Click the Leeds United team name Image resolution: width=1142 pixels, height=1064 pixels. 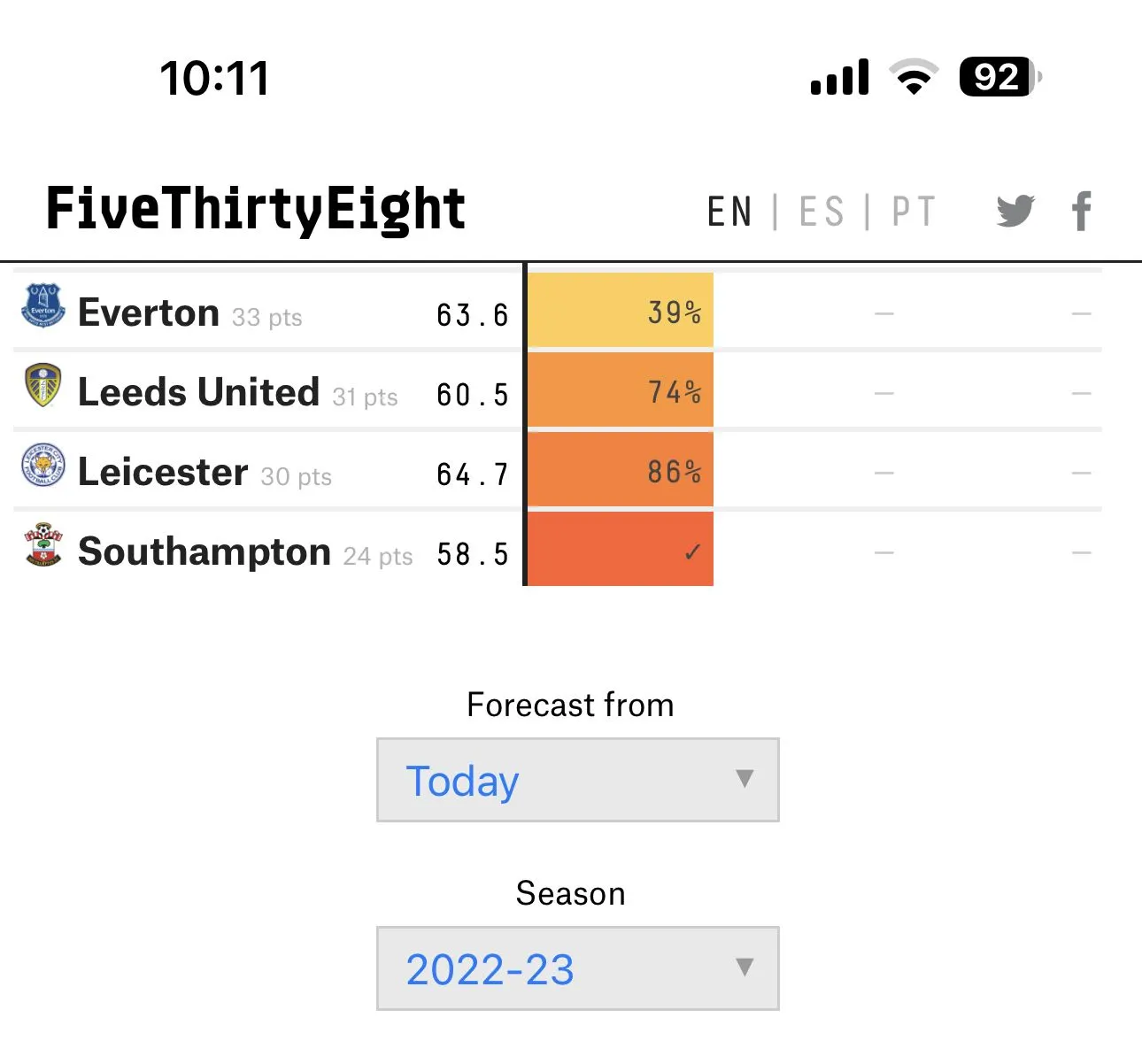(x=198, y=392)
